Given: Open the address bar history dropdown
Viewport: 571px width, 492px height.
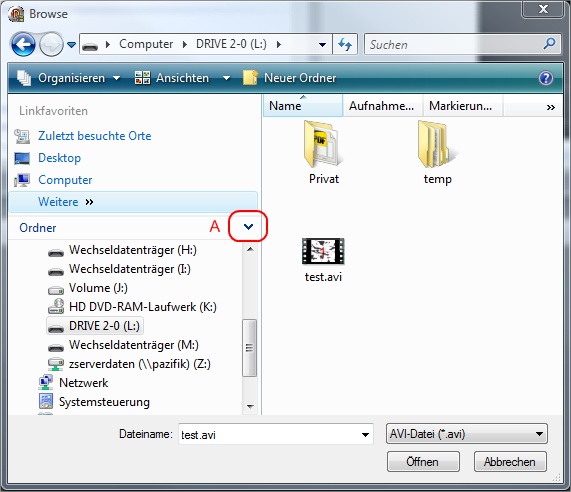Looking at the screenshot, I should pyautogui.click(x=322, y=45).
